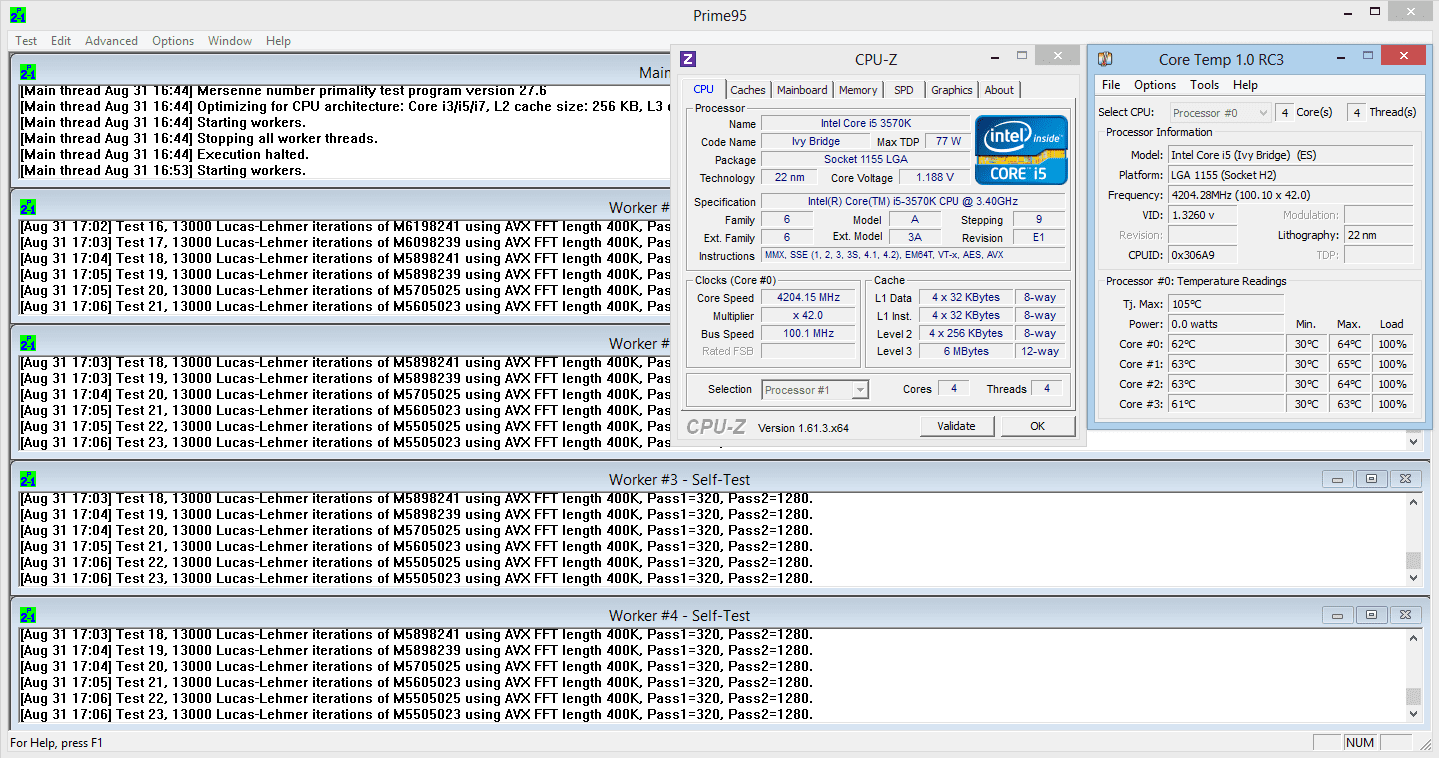
Task: Click the Main thread window icon
Action: (28, 72)
